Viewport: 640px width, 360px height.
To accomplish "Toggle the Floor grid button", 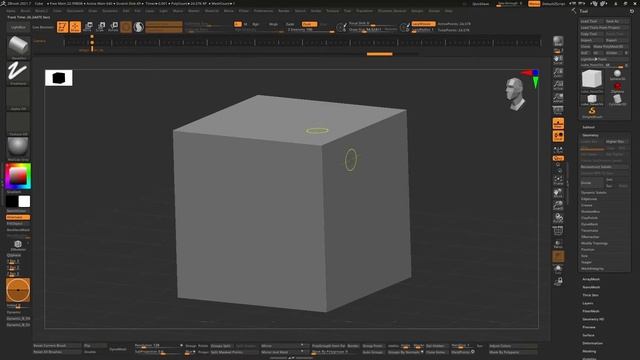I will tap(558, 123).
